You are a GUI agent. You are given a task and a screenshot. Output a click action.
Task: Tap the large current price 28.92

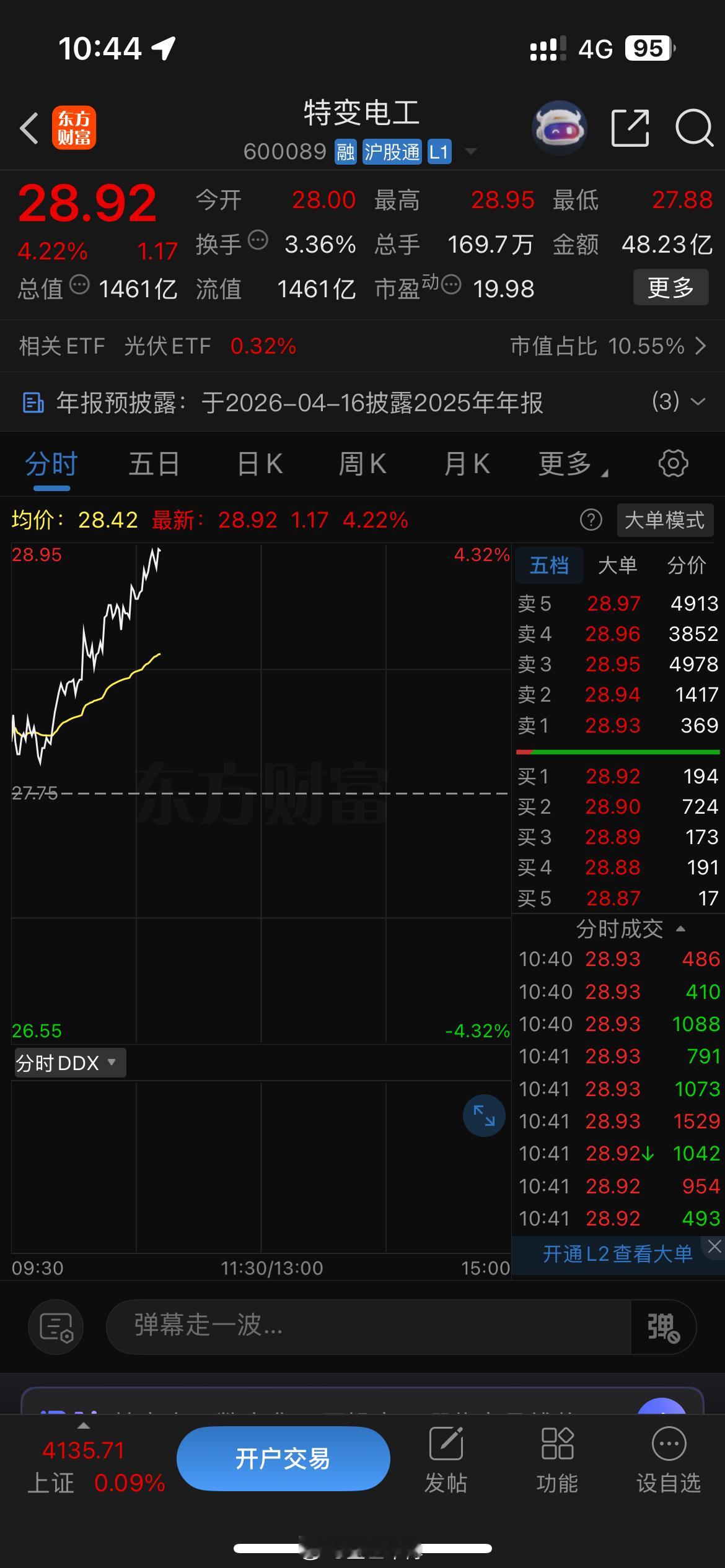87,204
